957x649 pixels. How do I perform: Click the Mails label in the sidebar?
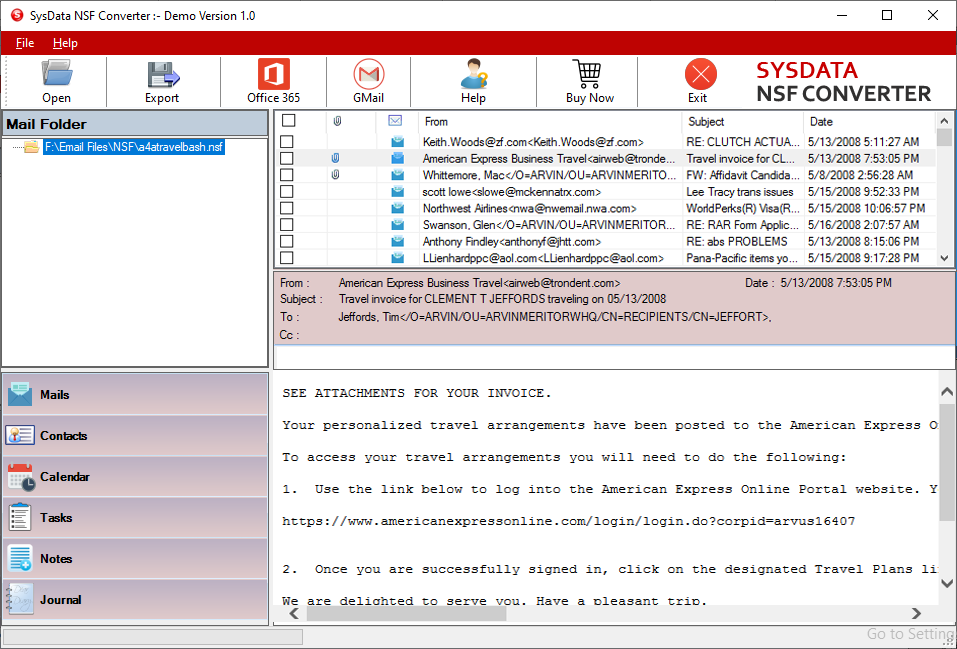[x=54, y=394]
